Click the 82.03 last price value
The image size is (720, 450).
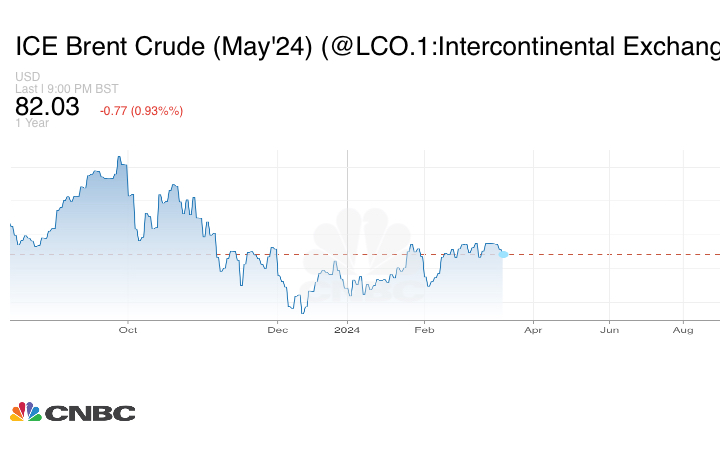(x=47, y=108)
